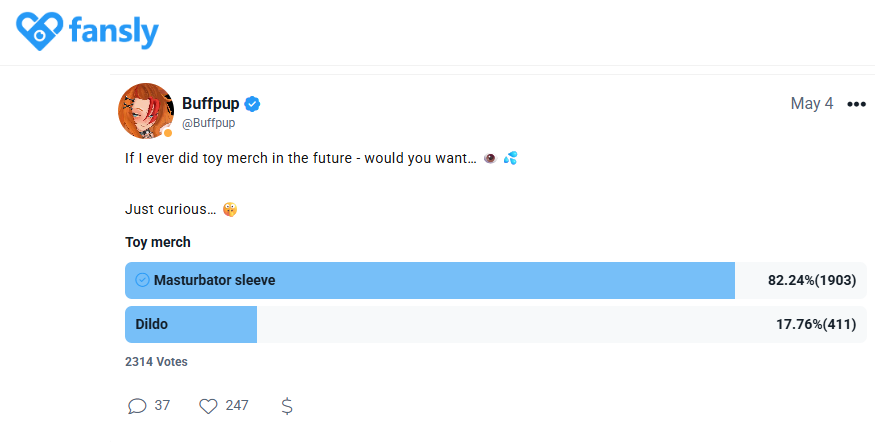Click the 247 likes count
This screenshot has width=875, height=442.
[x=237, y=406]
